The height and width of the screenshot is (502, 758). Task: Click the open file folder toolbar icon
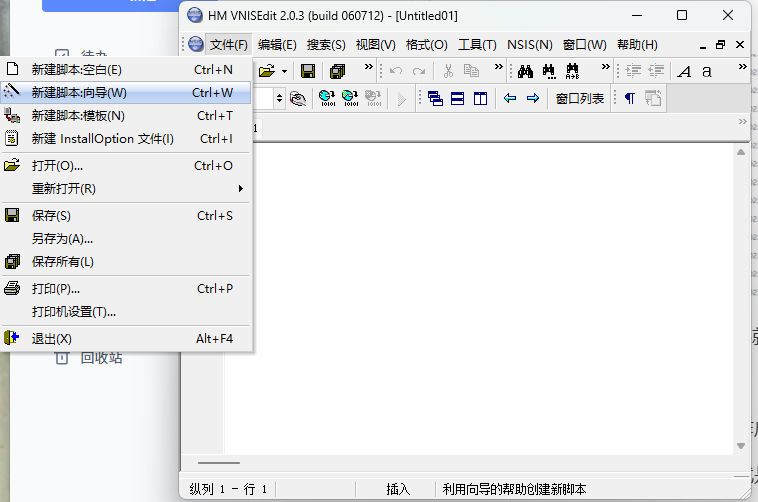[267, 71]
